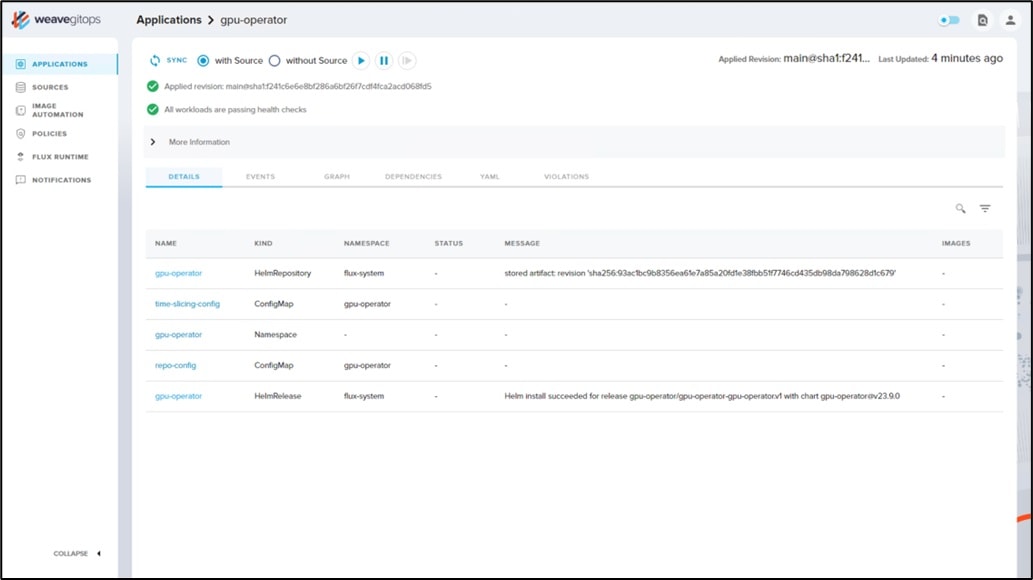
Task: Click the play sync icon
Action: point(361,61)
